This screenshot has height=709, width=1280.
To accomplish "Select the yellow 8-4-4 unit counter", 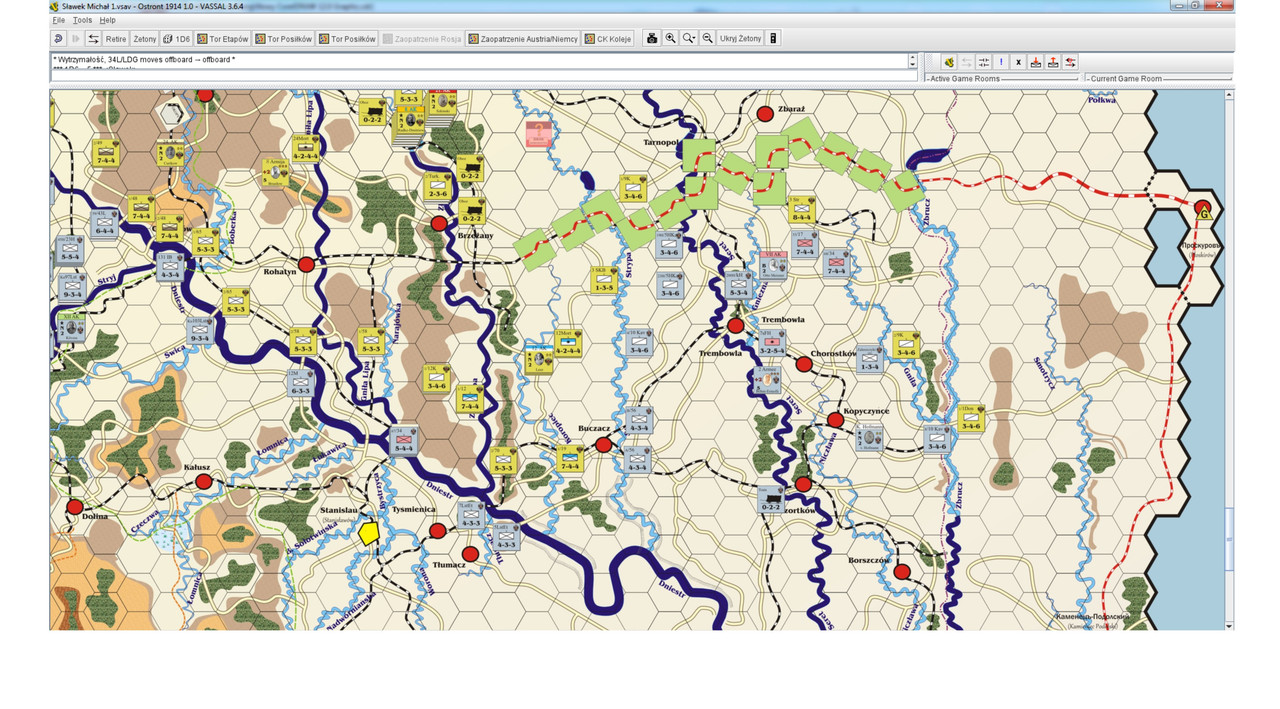I will [802, 209].
